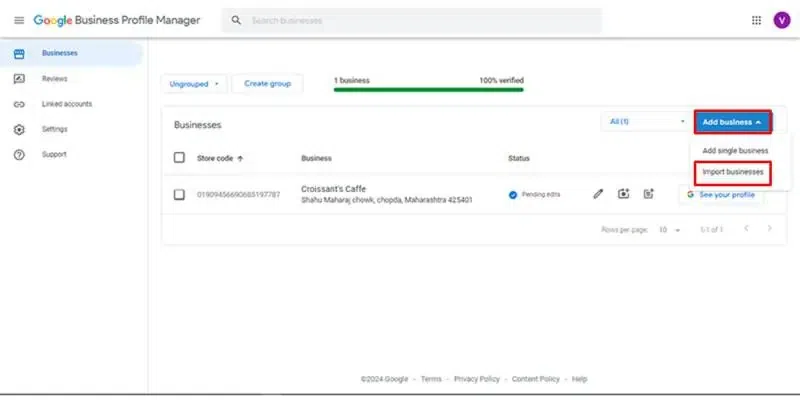
Task: Click the Support question mark icon
Action: point(19,155)
